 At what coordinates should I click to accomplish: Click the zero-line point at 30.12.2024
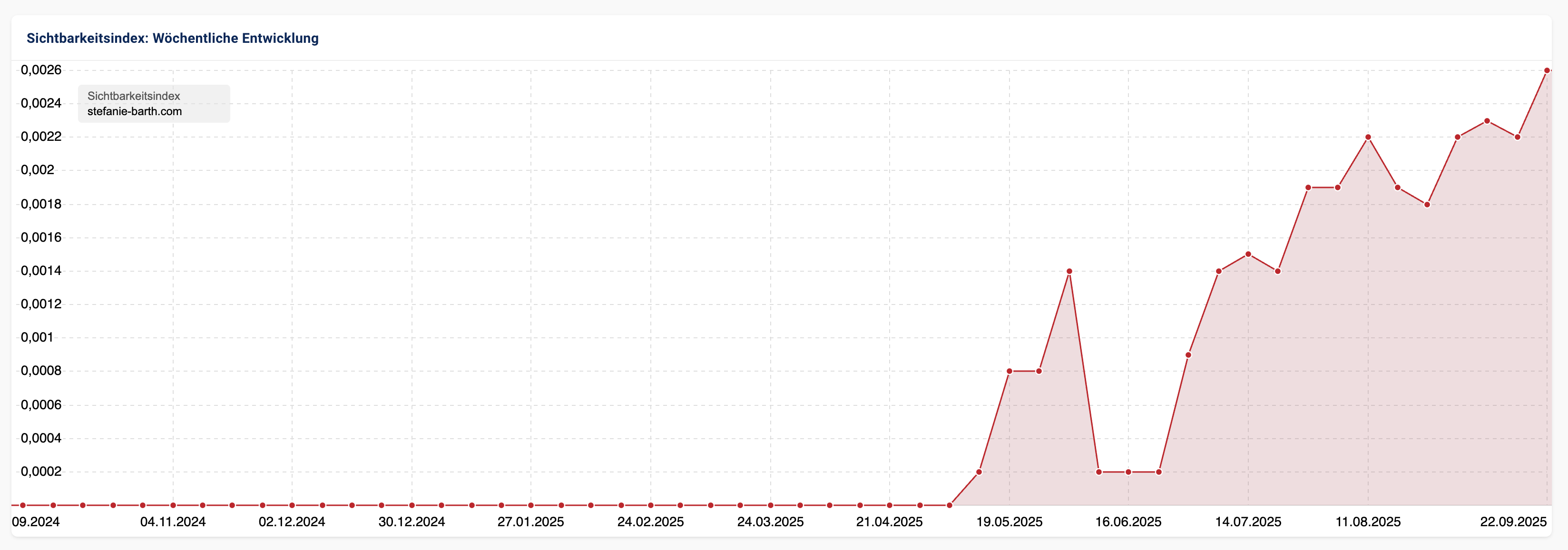412,505
